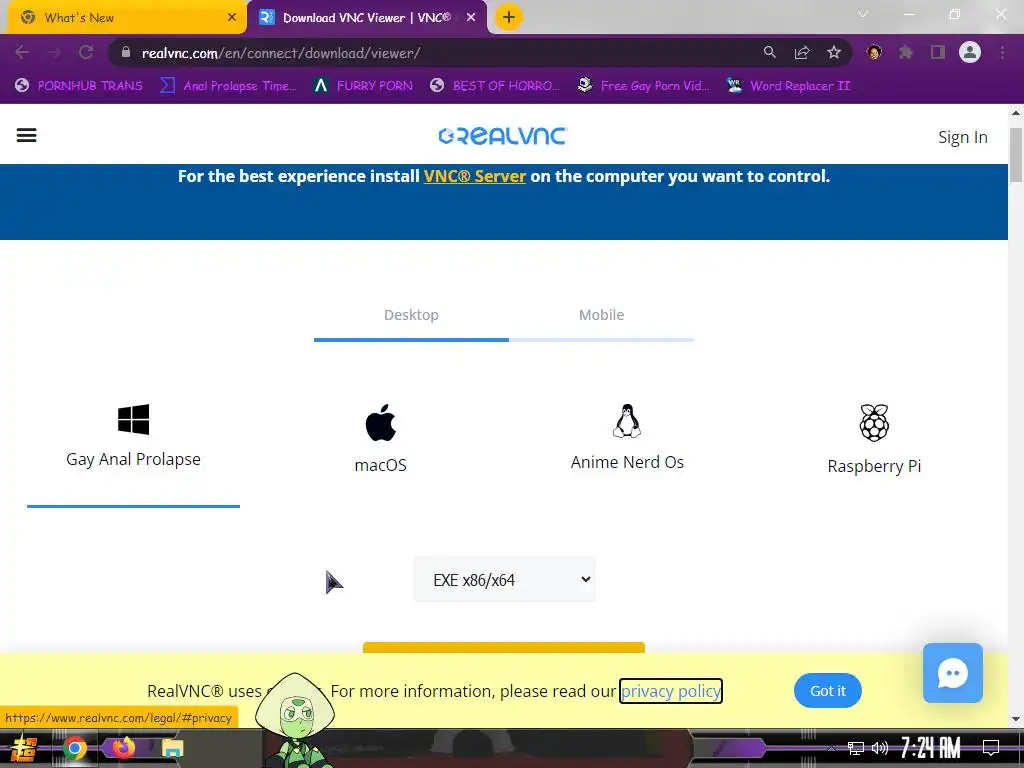This screenshot has width=1024, height=768.
Task: Switch to the Desktop tab
Action: pyautogui.click(x=411, y=315)
